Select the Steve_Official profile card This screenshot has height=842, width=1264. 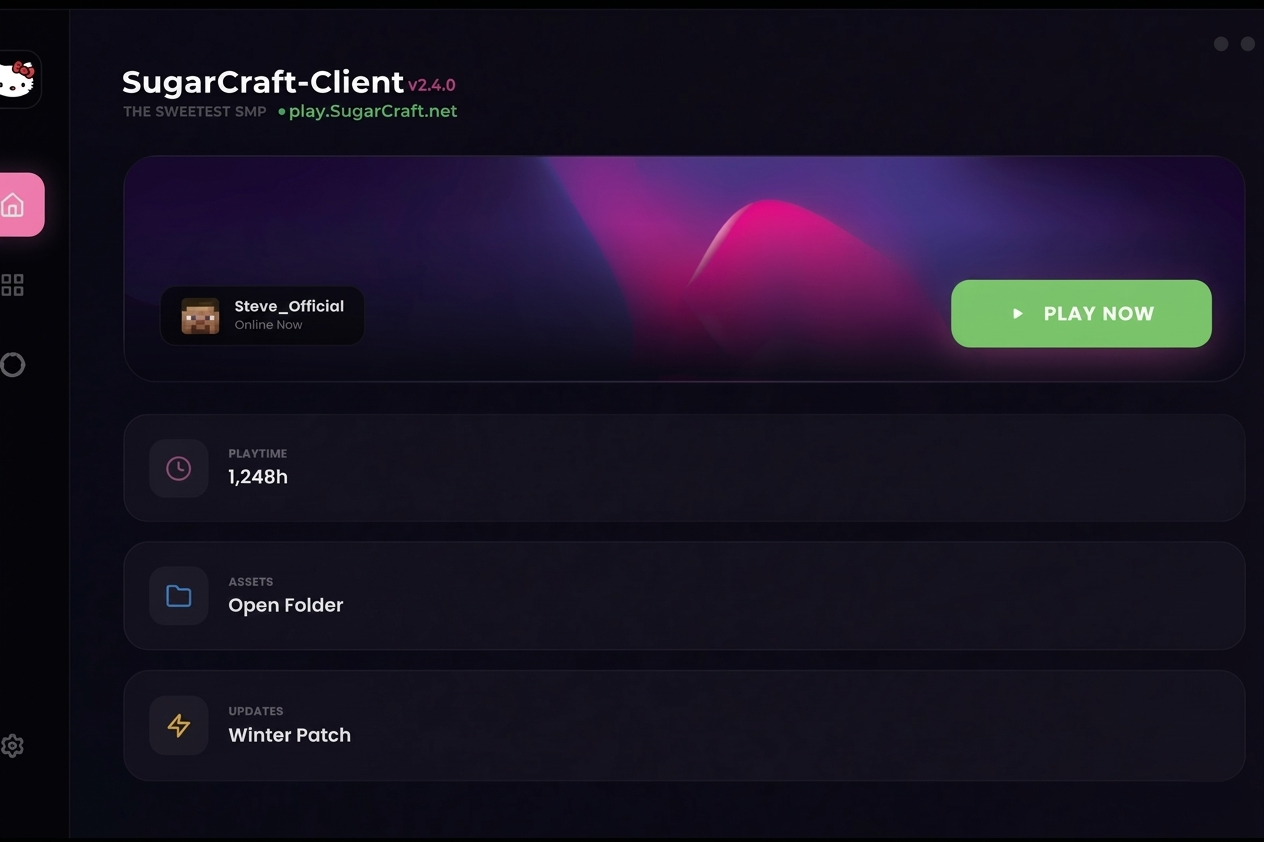pyautogui.click(x=262, y=316)
